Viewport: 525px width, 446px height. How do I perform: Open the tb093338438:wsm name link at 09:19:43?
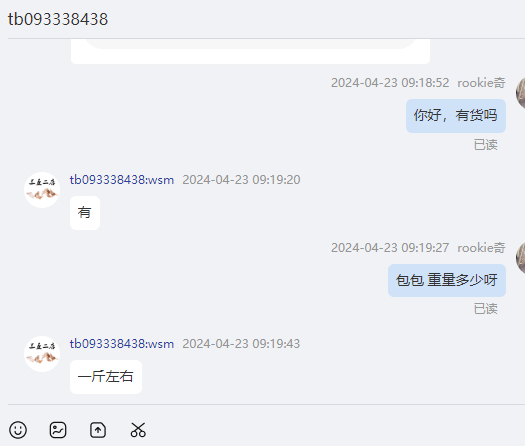pos(122,344)
